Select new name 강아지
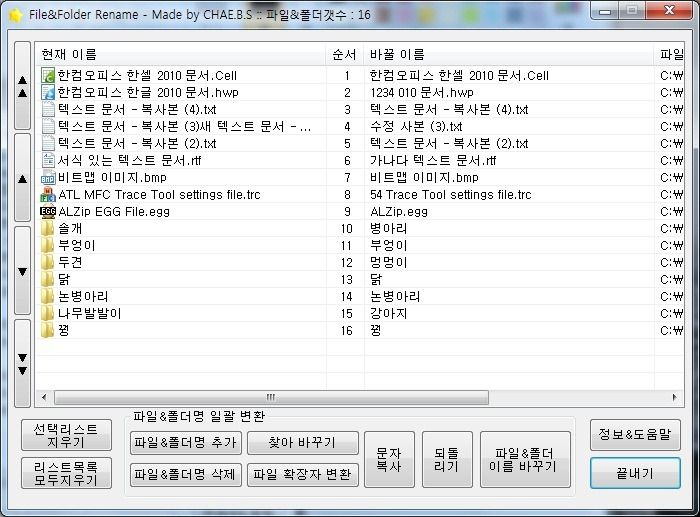700x517 pixels. tap(388, 313)
